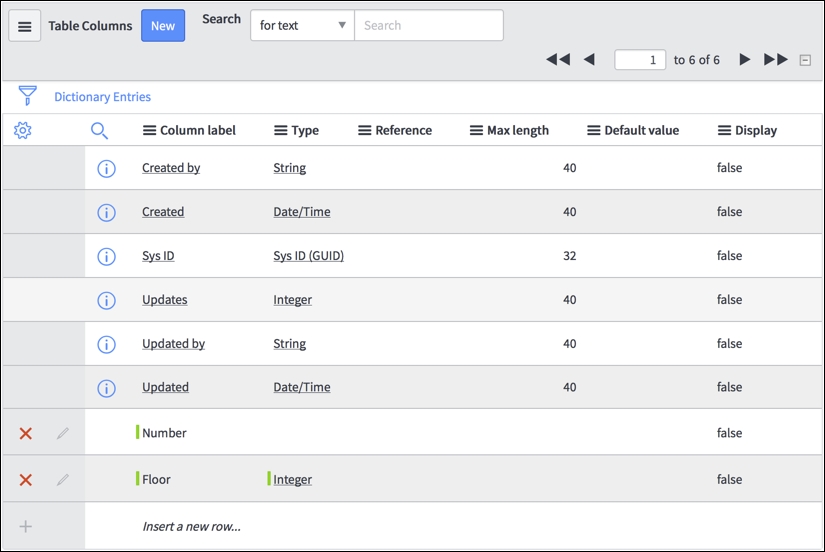Open the 'for text' search dropdown

[303, 25]
